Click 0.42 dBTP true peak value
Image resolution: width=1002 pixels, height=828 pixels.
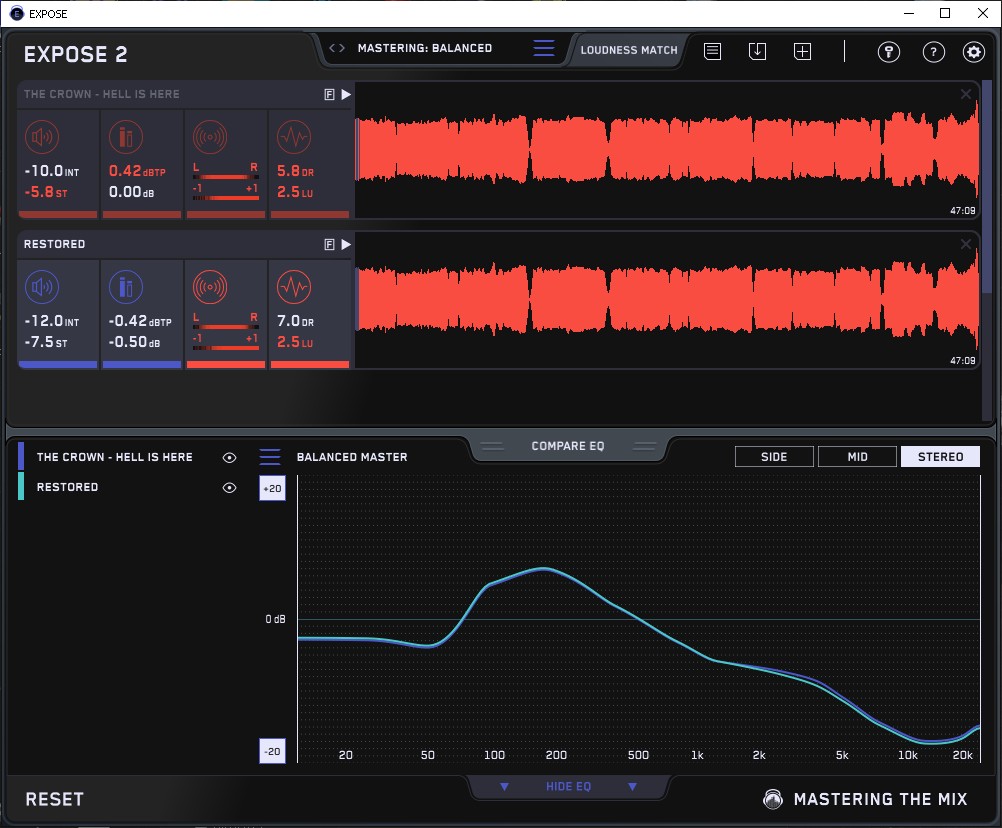tap(137, 171)
